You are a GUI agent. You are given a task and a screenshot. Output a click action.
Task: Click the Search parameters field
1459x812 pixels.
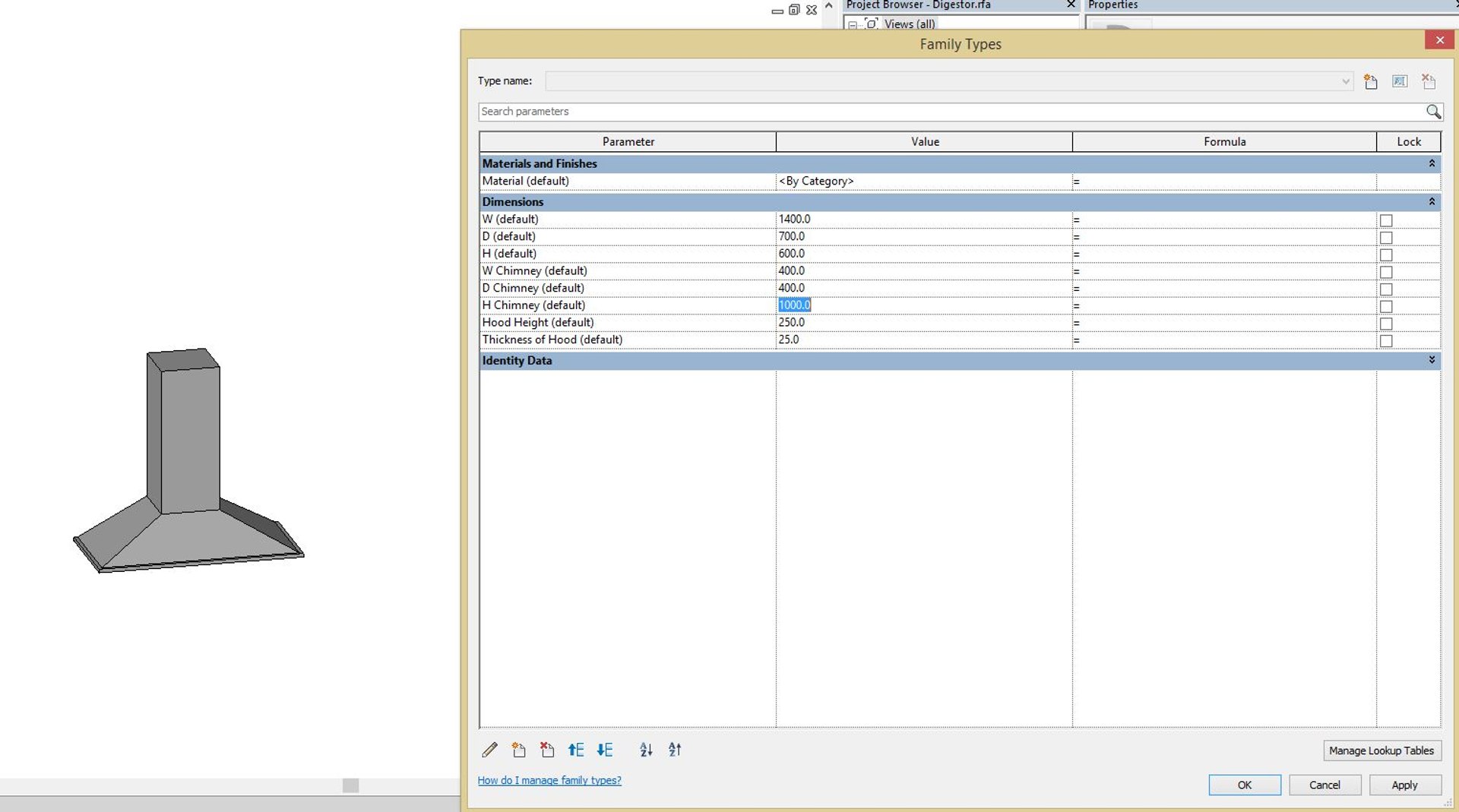[x=951, y=112]
